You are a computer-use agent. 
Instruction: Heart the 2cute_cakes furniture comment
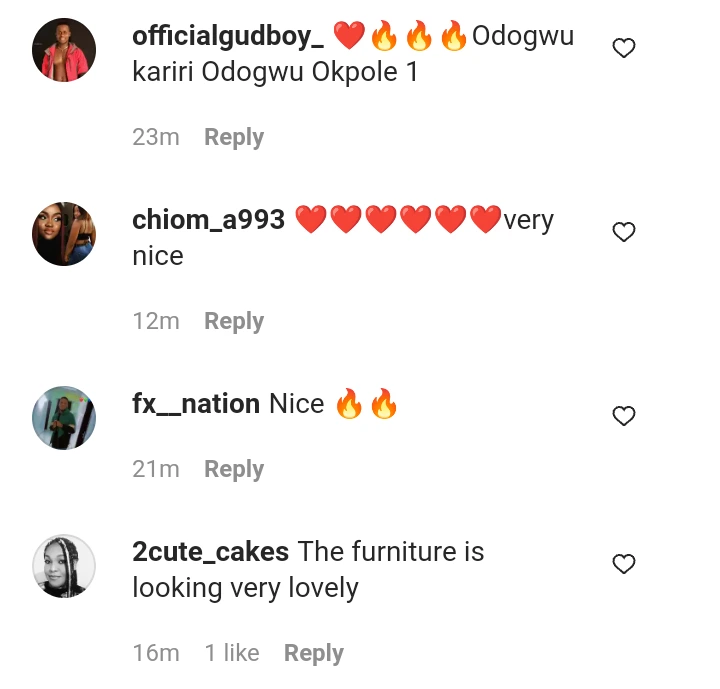pyautogui.click(x=624, y=564)
